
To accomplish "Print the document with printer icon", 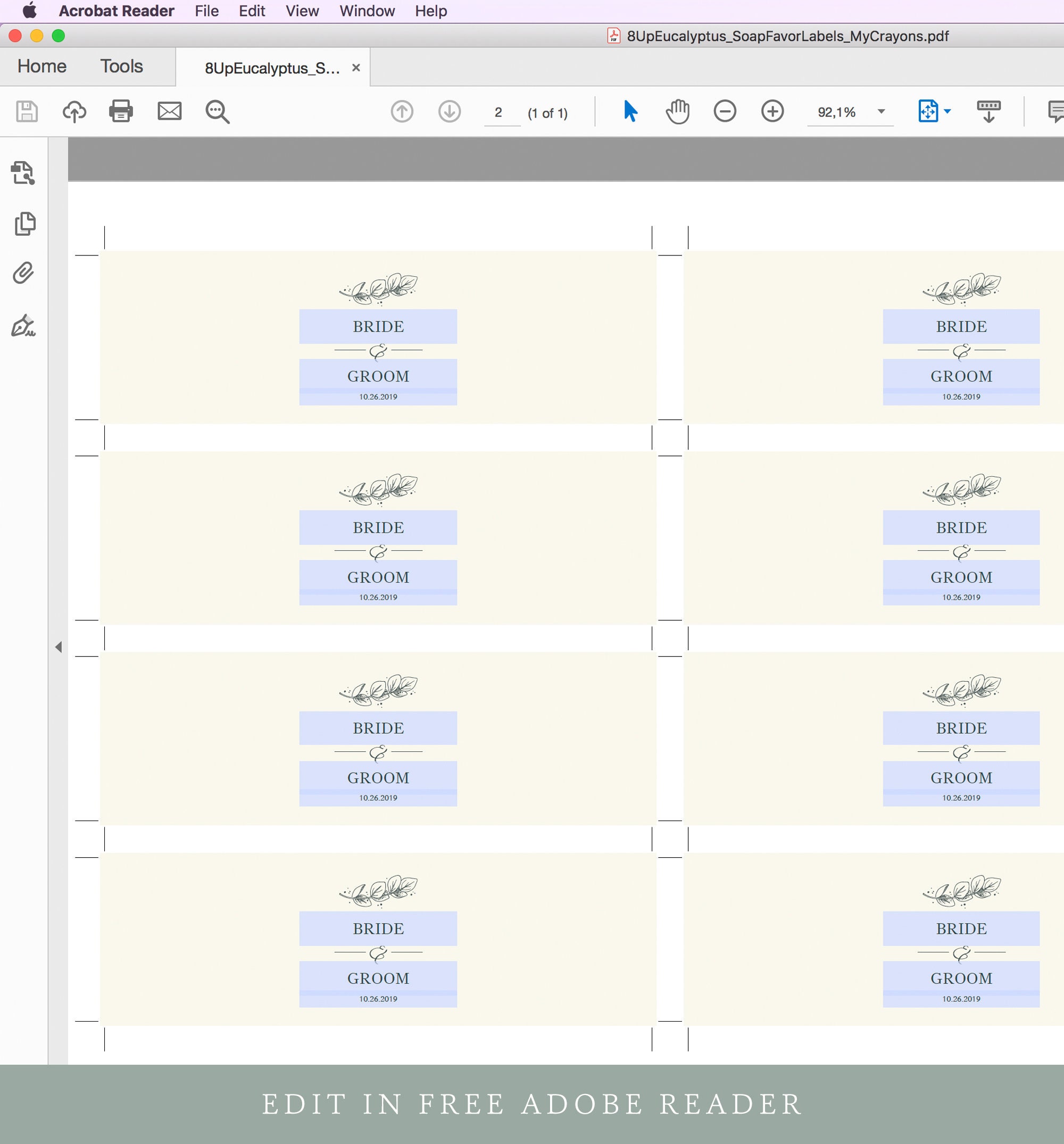I will tap(121, 111).
